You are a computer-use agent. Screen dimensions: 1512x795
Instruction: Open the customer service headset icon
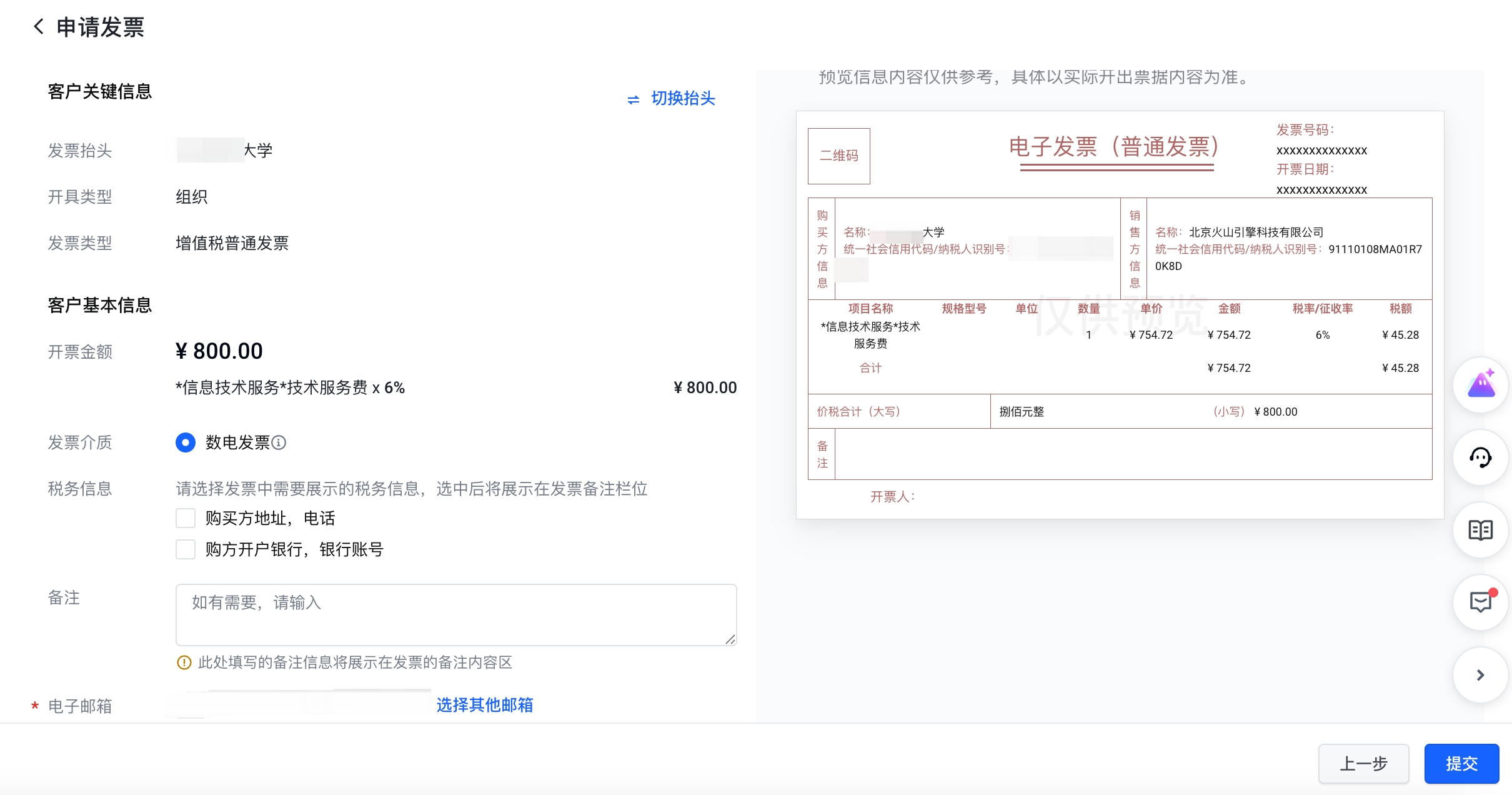[x=1481, y=457]
